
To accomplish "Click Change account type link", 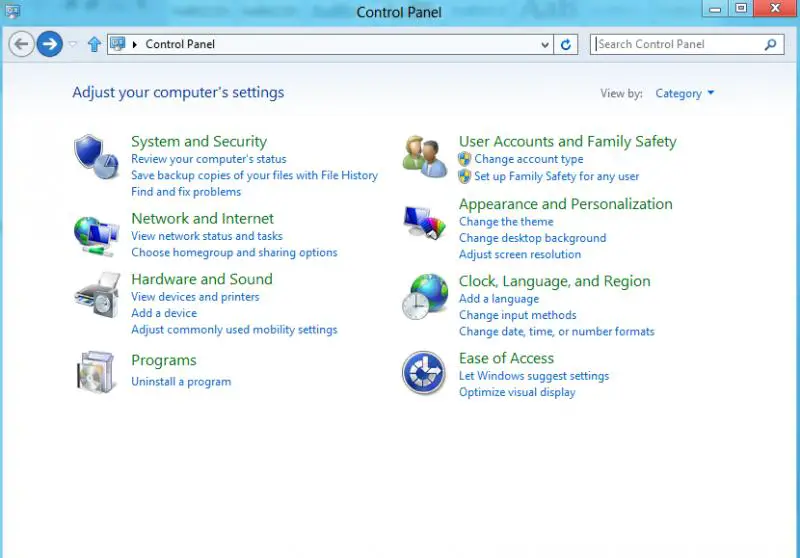I will click(529, 159).
